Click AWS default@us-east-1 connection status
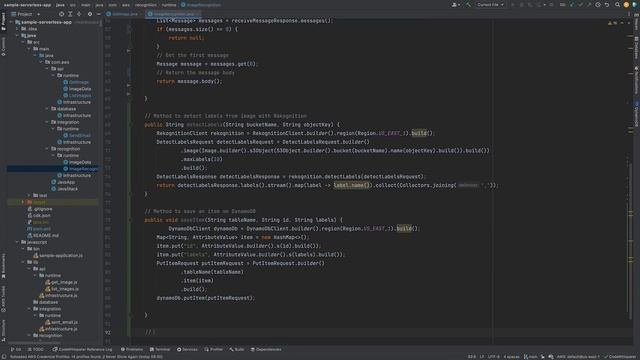The image size is (640, 360). click(578, 357)
